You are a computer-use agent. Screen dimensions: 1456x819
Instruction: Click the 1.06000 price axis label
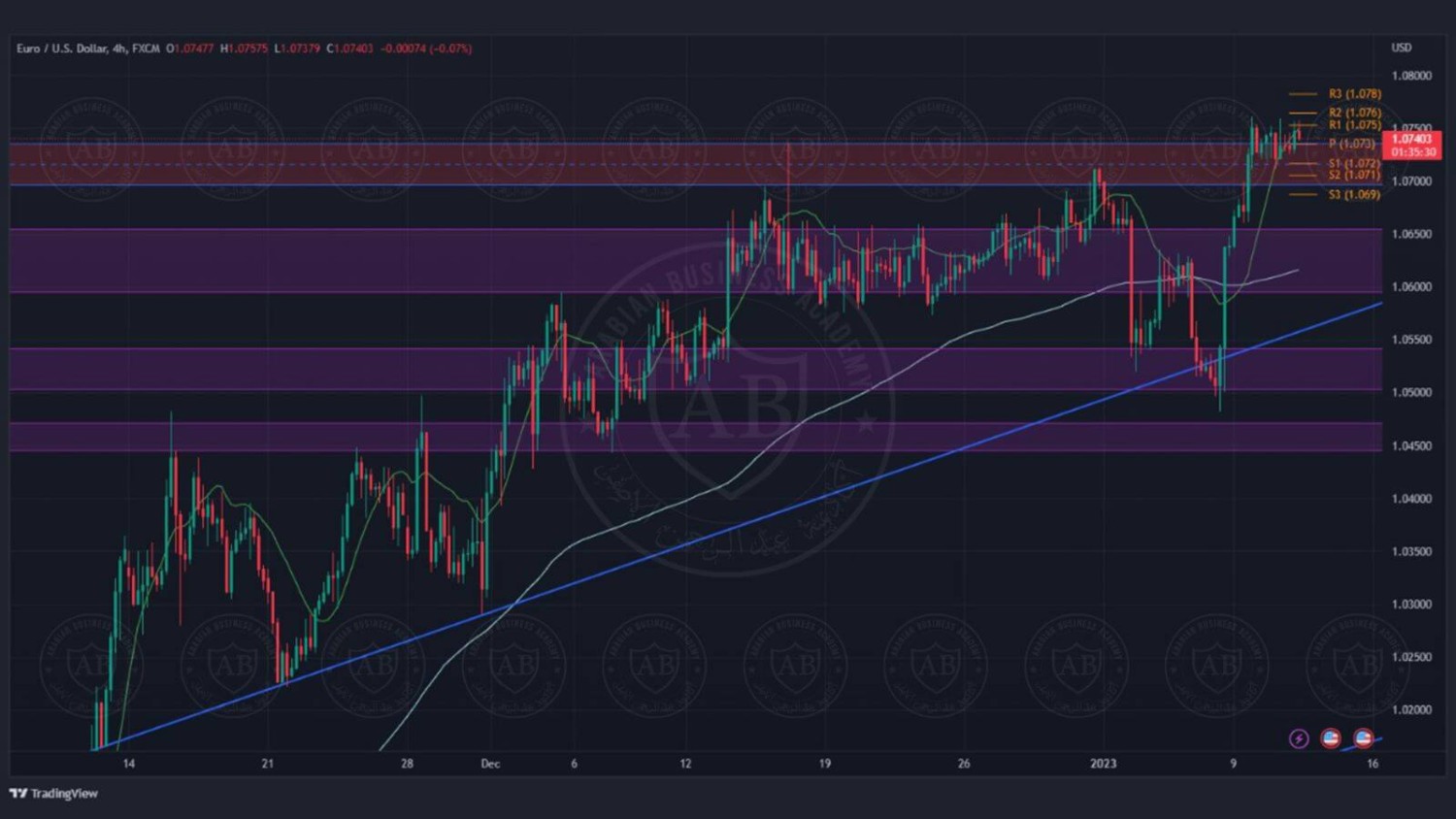[x=1411, y=287]
